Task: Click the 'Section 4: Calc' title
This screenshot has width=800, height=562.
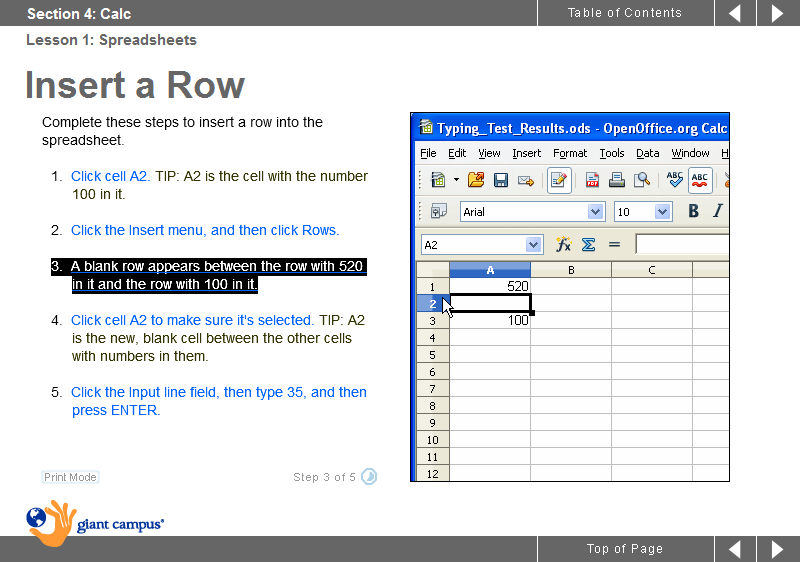Action: (79, 14)
